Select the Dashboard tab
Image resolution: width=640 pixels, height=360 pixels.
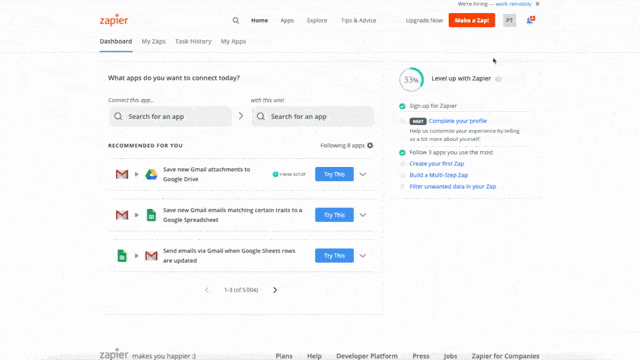[x=116, y=41]
